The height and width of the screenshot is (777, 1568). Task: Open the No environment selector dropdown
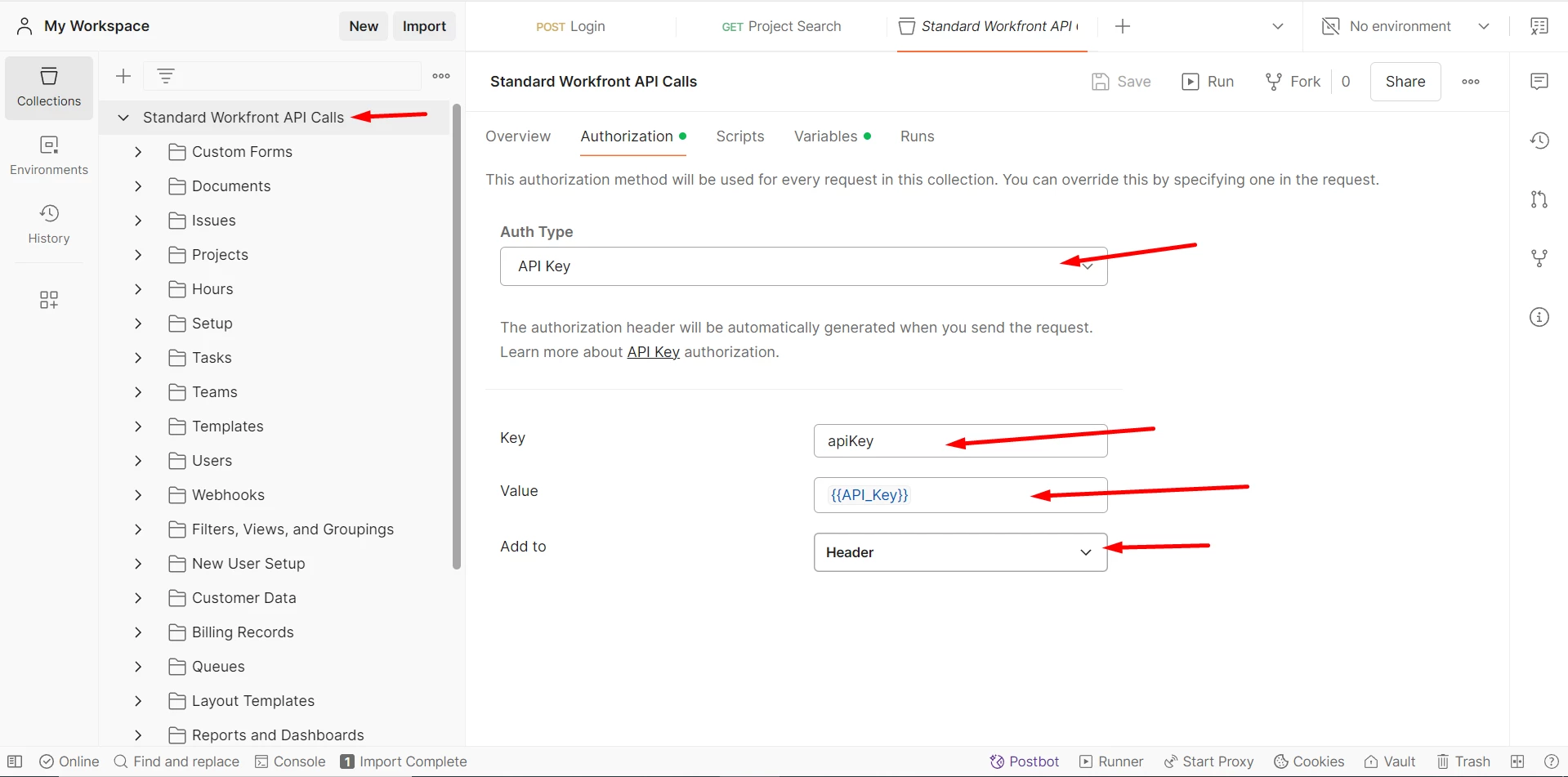pos(1405,26)
